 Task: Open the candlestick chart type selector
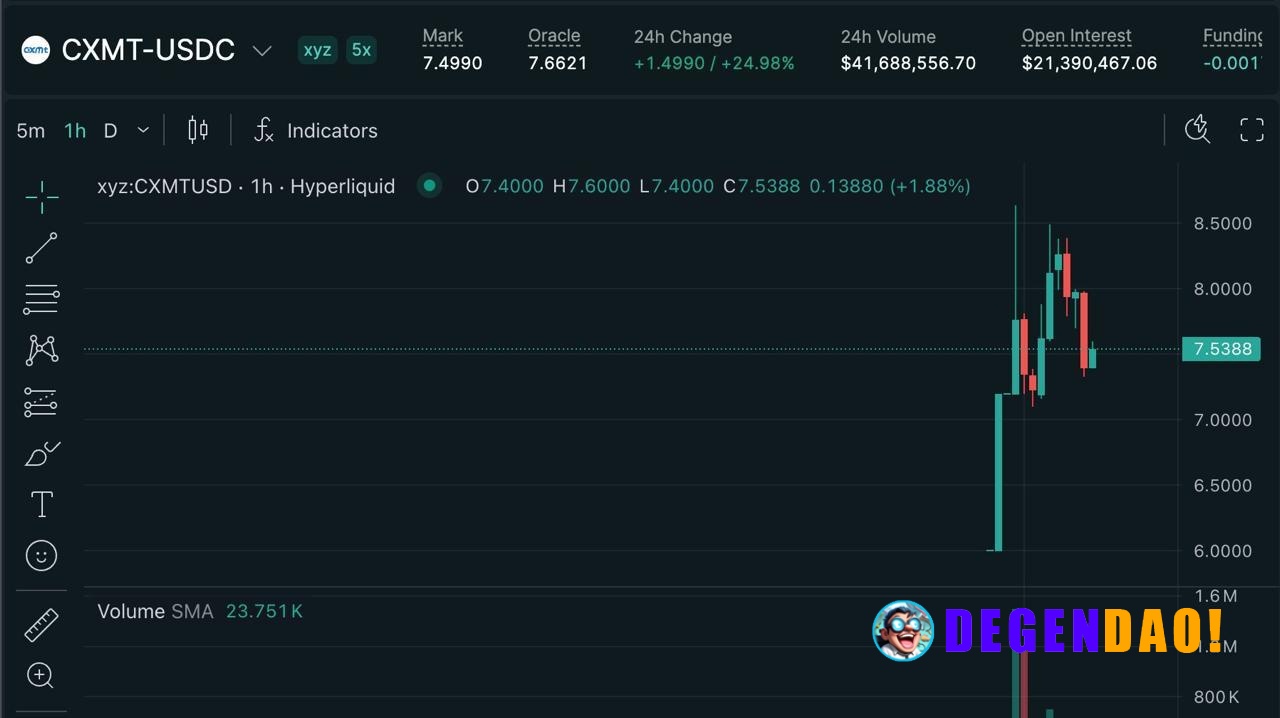(198, 130)
